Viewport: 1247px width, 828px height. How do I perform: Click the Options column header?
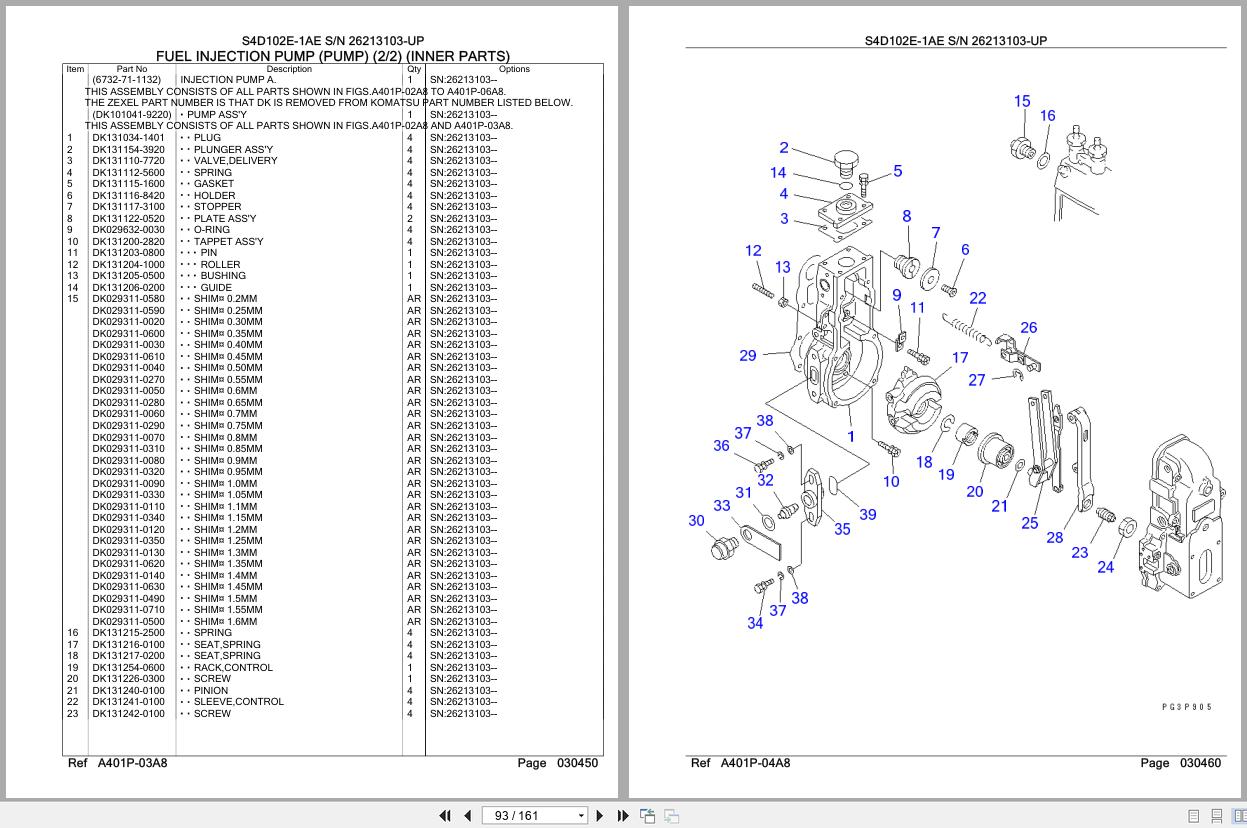pos(514,69)
